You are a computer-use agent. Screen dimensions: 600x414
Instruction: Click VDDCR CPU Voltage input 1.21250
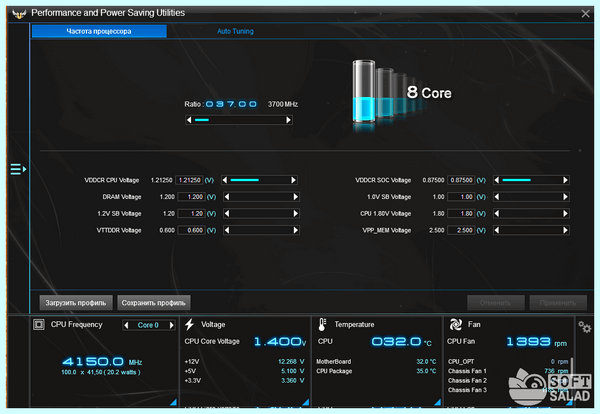[189, 180]
